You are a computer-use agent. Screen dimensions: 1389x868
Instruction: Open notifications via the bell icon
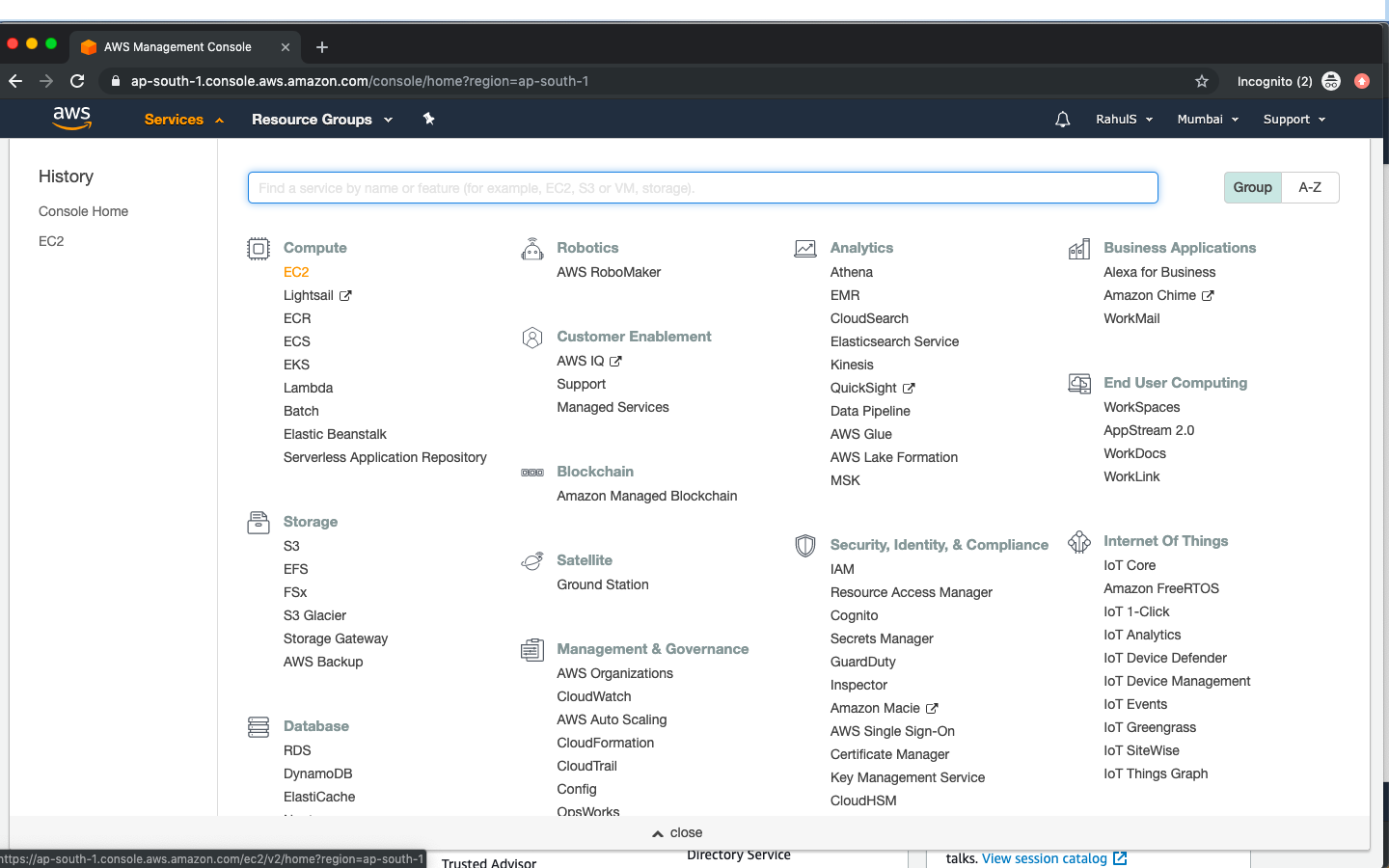[x=1062, y=119]
